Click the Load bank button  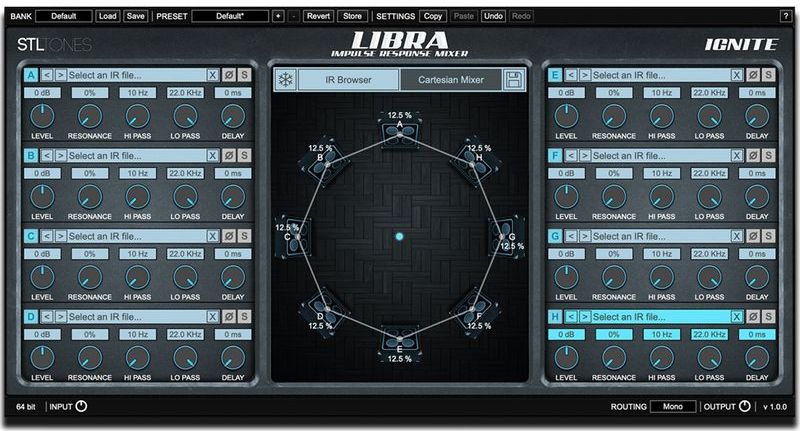pyautogui.click(x=108, y=16)
